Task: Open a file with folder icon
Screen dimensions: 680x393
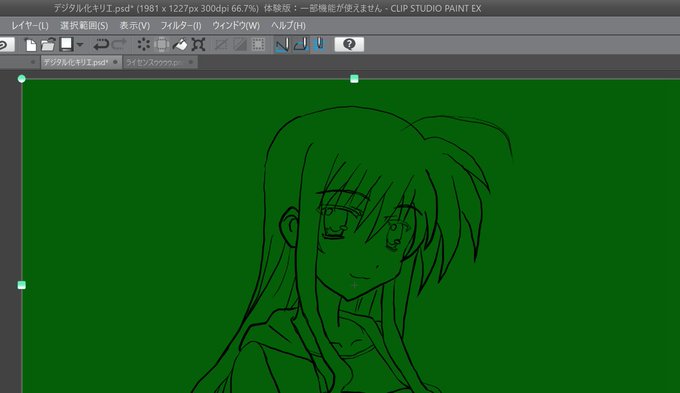Action: tap(48, 44)
